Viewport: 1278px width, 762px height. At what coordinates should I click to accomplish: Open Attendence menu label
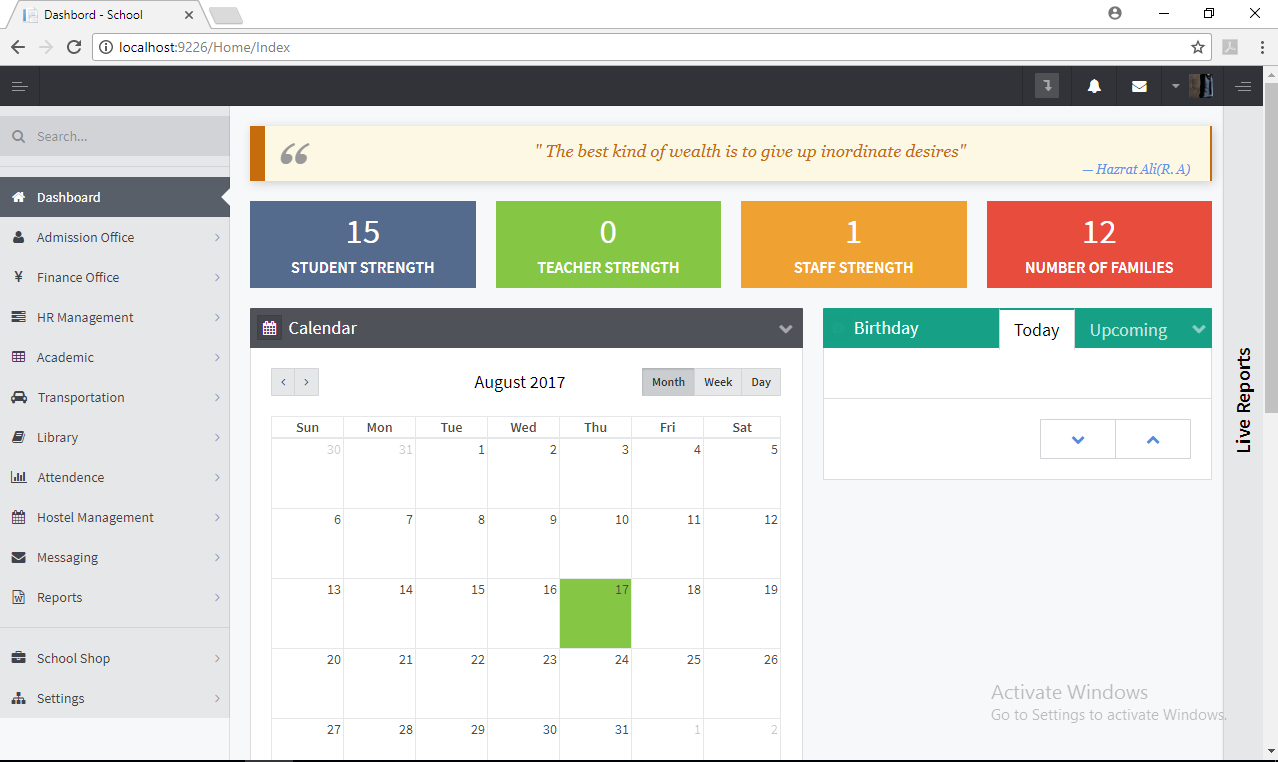(71, 477)
